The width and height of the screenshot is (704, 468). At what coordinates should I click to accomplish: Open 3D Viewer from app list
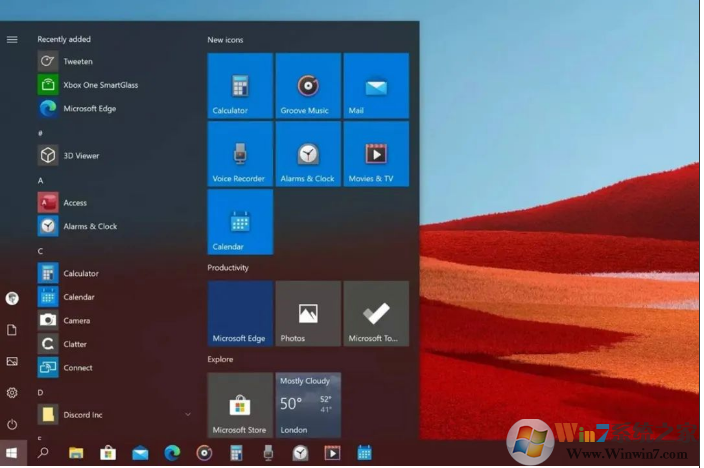tap(80, 156)
